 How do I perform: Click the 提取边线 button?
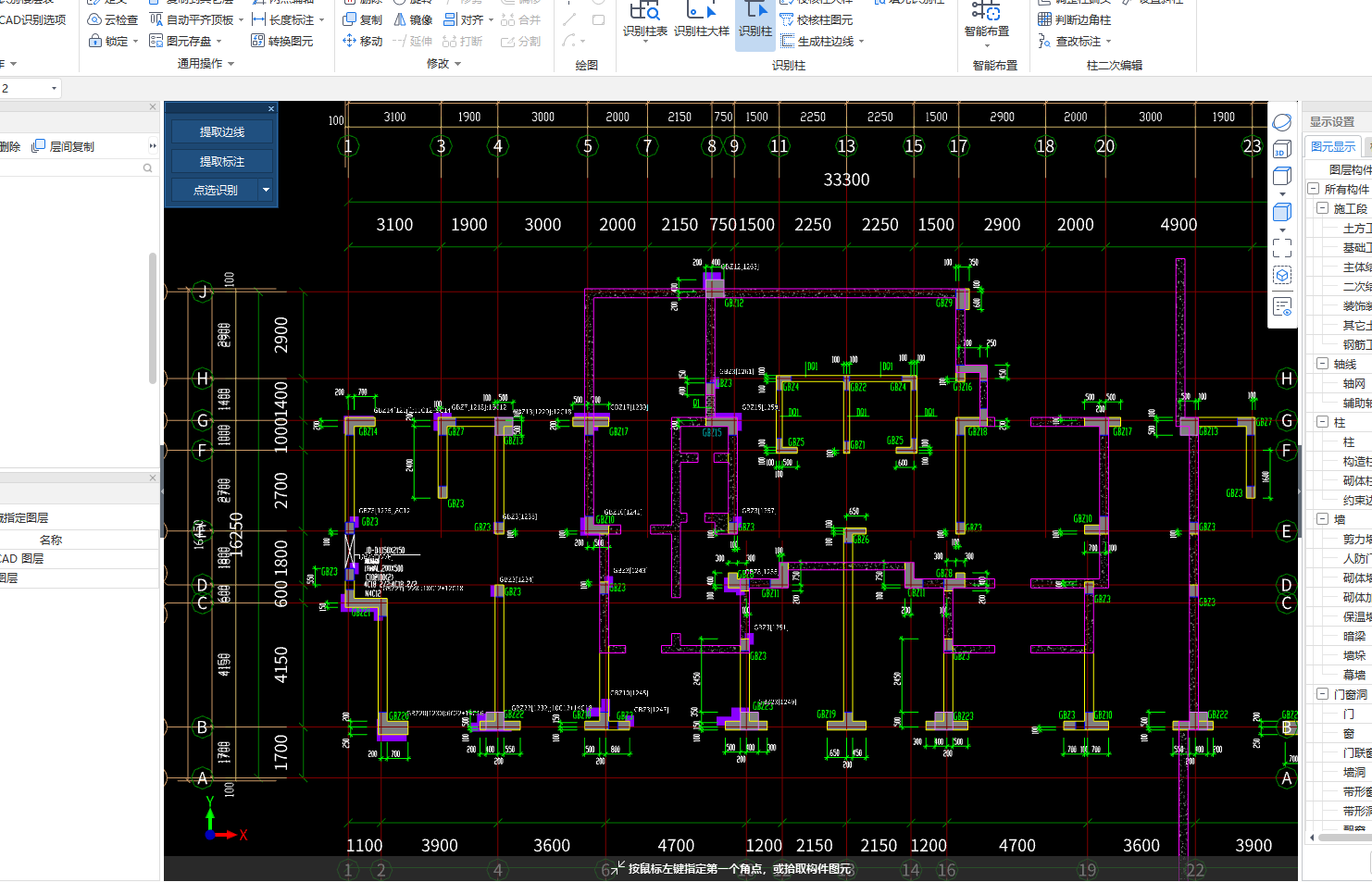[x=222, y=132]
